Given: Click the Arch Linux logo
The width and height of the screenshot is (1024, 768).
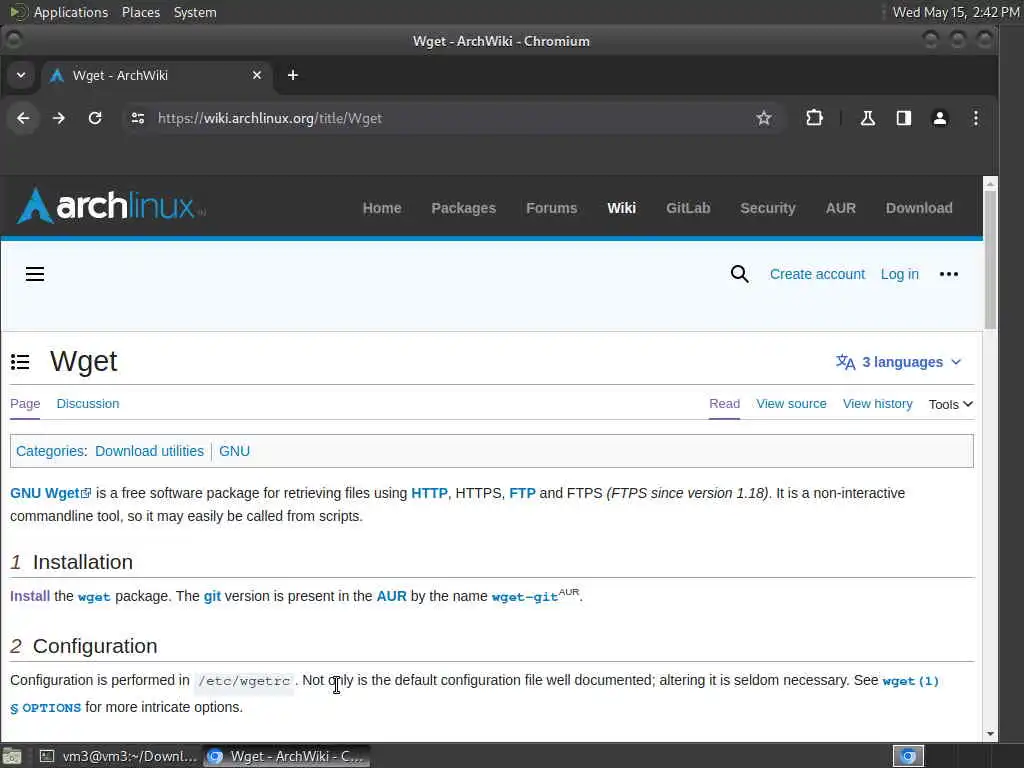Looking at the screenshot, I should pyautogui.click(x=111, y=206).
